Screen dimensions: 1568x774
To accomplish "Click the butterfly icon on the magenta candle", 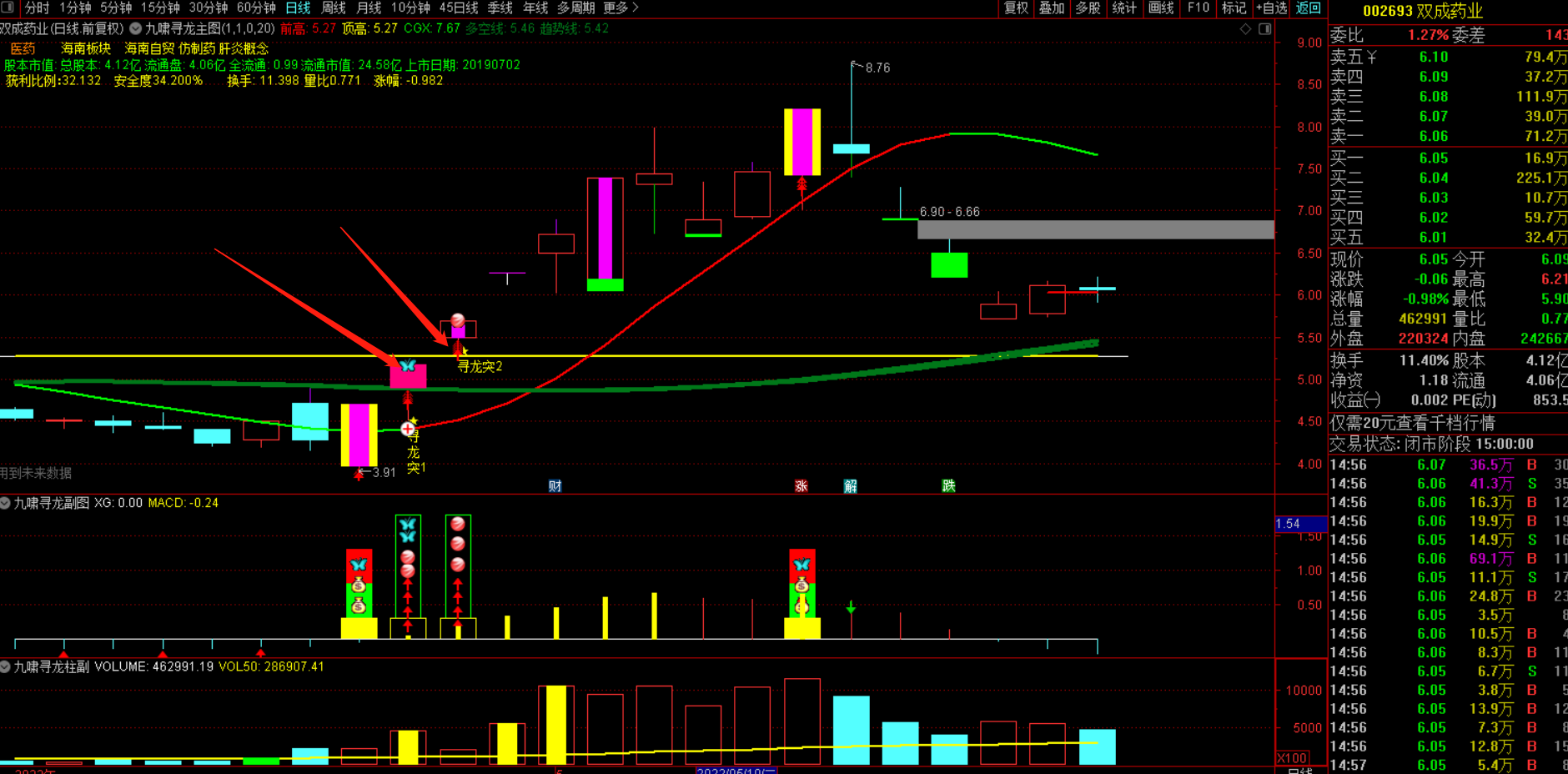I will pos(408,366).
